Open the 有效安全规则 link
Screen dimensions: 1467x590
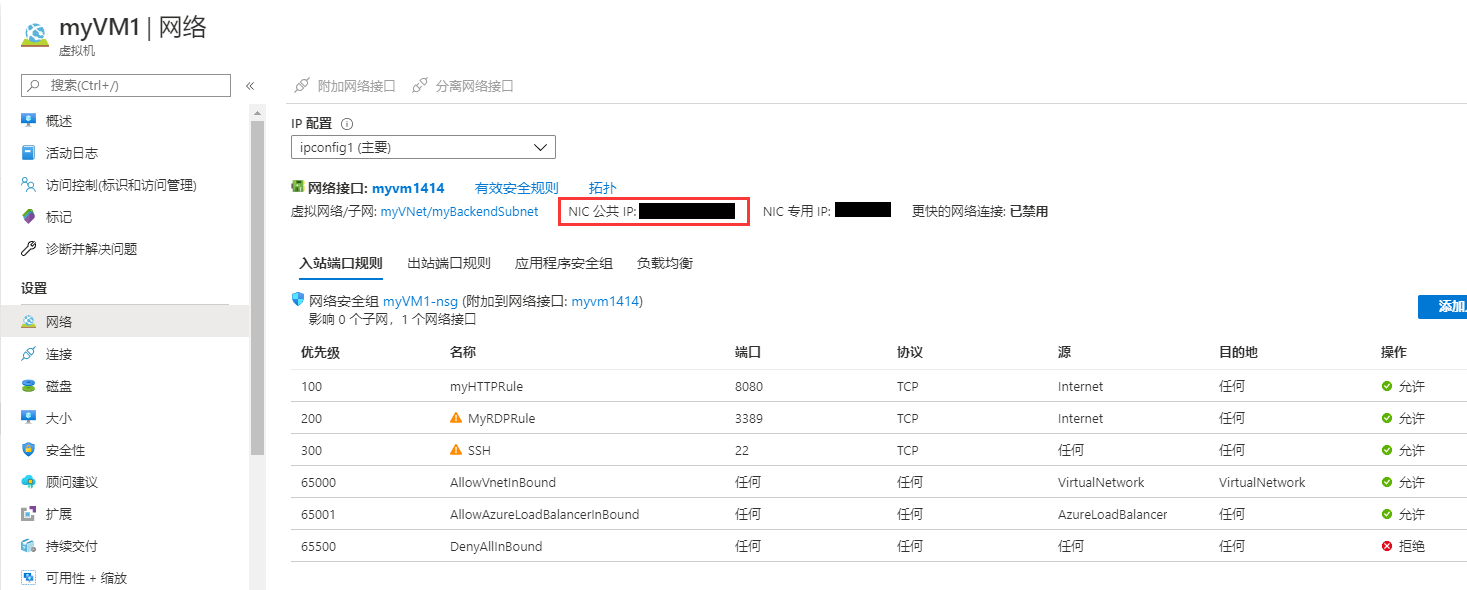[517, 188]
